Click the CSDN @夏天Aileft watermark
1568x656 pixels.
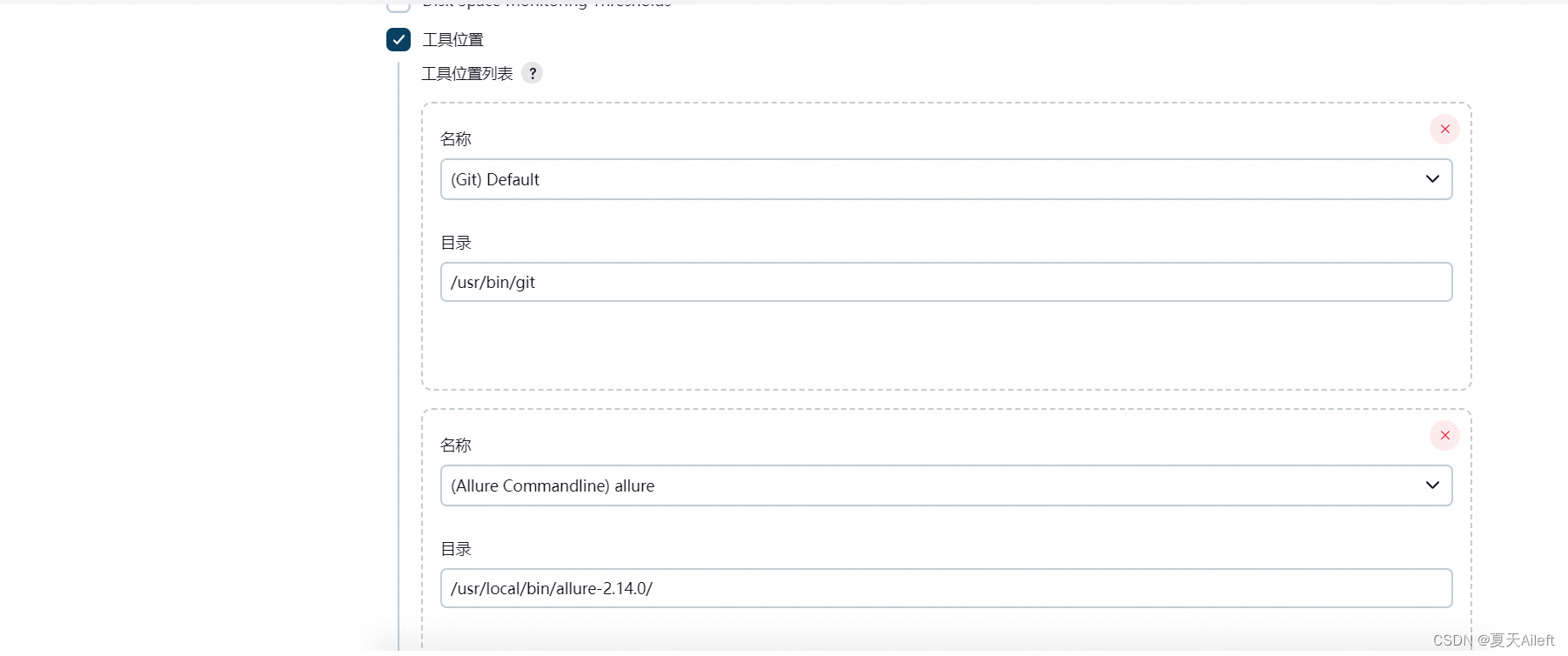click(1493, 640)
